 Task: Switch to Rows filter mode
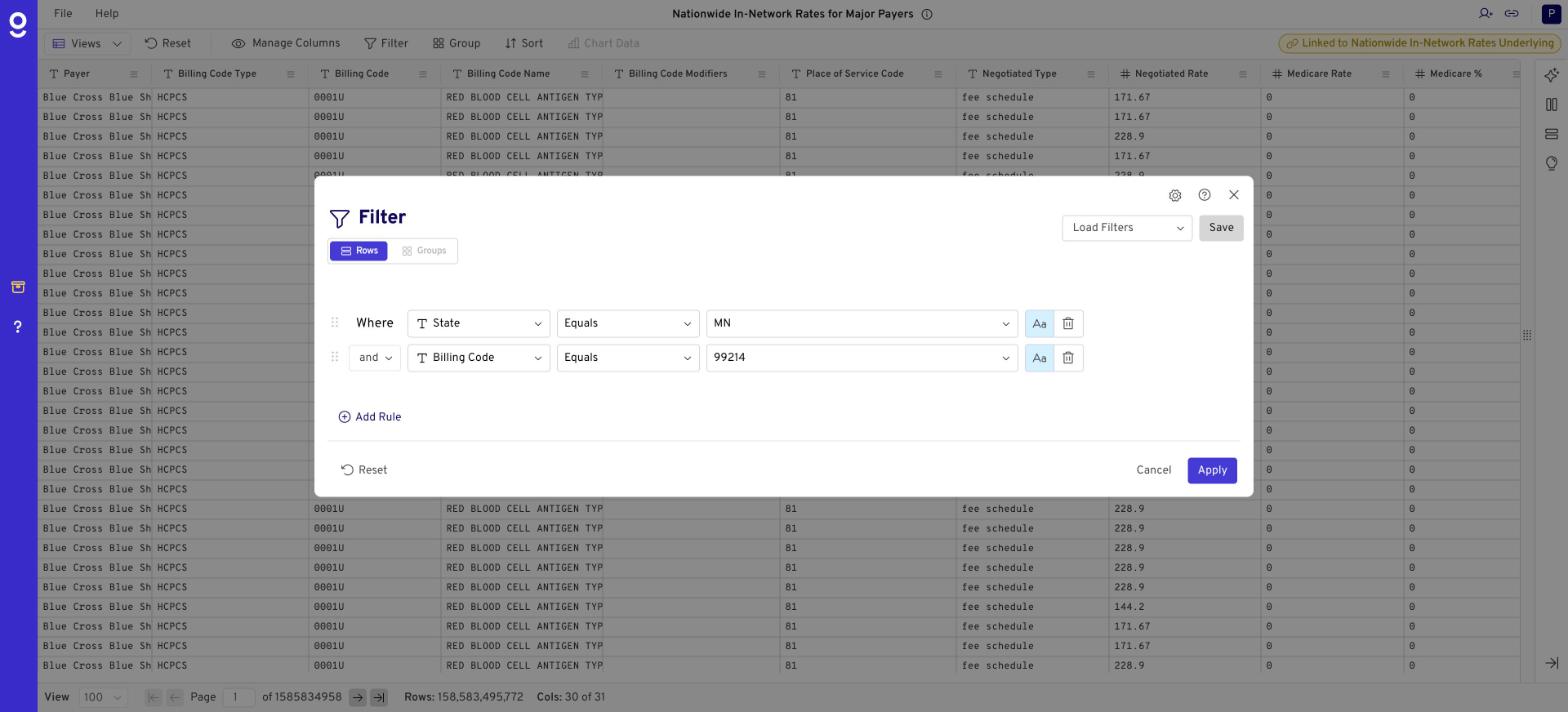coord(358,251)
